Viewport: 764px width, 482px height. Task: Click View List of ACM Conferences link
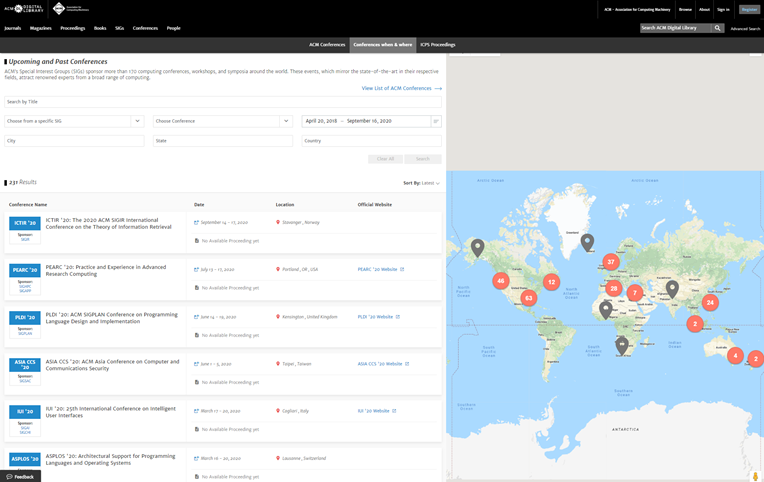click(x=401, y=88)
